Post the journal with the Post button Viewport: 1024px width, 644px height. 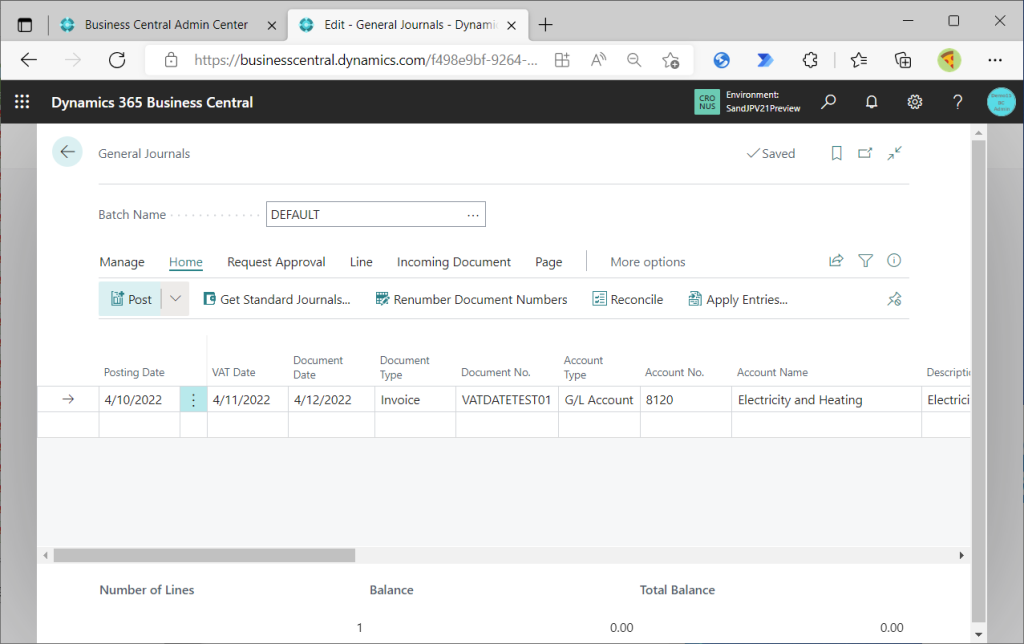tap(131, 299)
